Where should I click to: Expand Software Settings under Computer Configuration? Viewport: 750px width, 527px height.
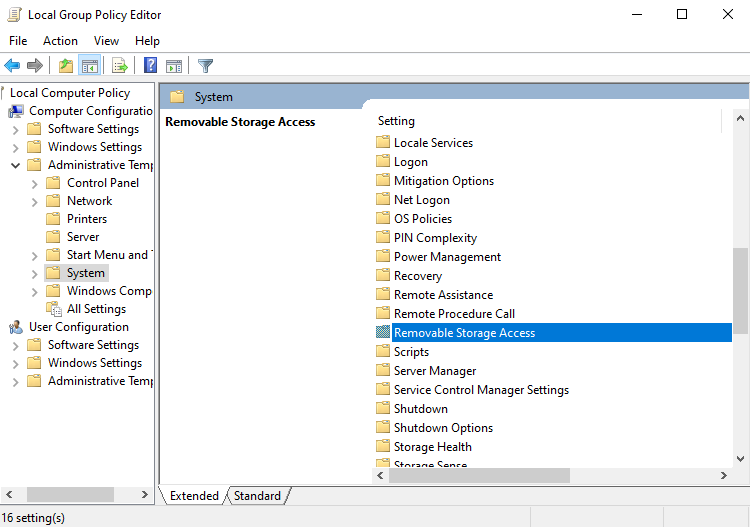[x=15, y=130]
